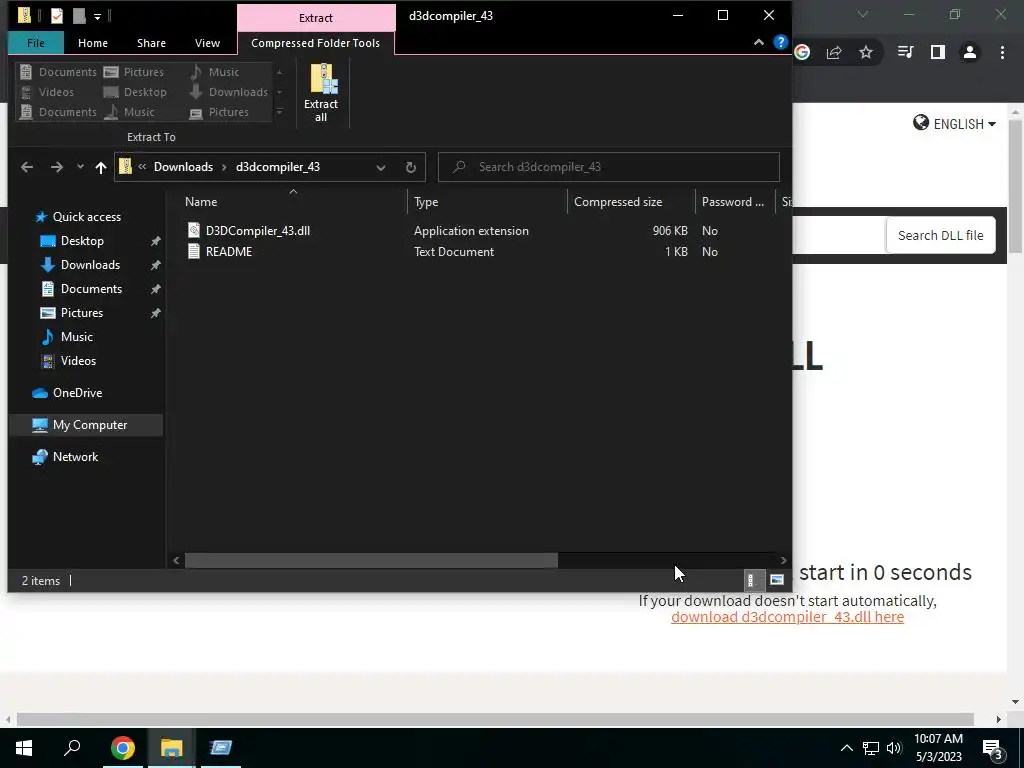Unpin Downloads using its pin icon

155,265
